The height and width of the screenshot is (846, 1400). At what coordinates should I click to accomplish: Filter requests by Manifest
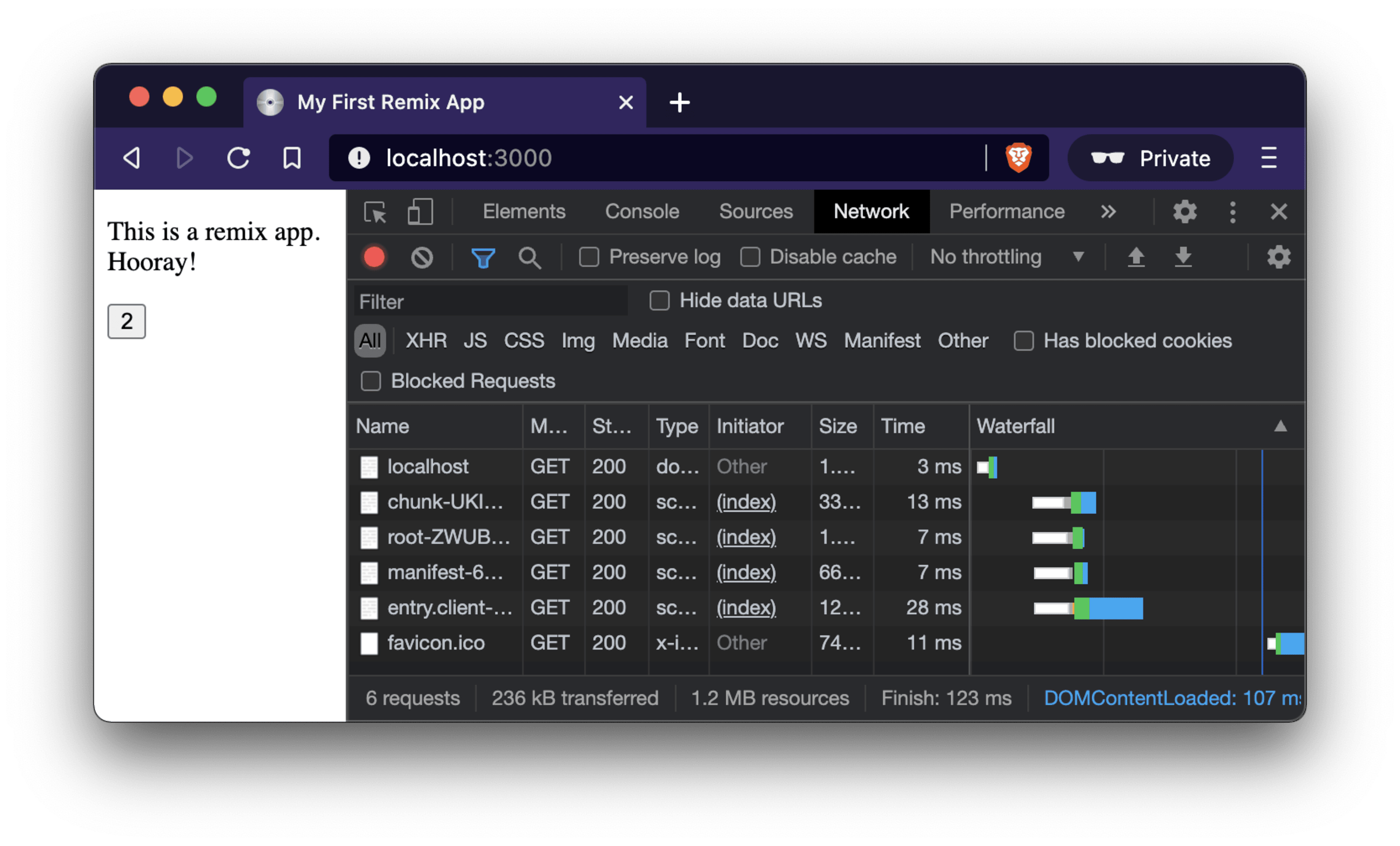pos(882,341)
